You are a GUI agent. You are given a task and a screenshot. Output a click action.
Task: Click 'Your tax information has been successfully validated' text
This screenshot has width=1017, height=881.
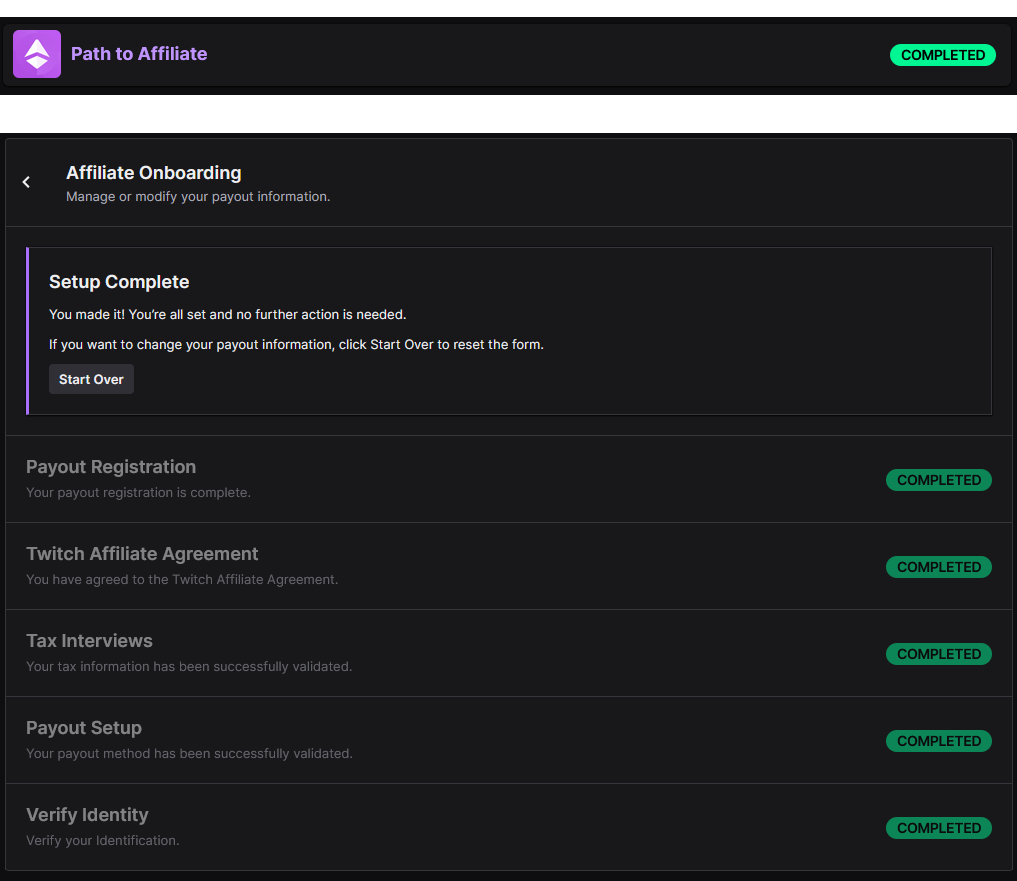tap(189, 666)
